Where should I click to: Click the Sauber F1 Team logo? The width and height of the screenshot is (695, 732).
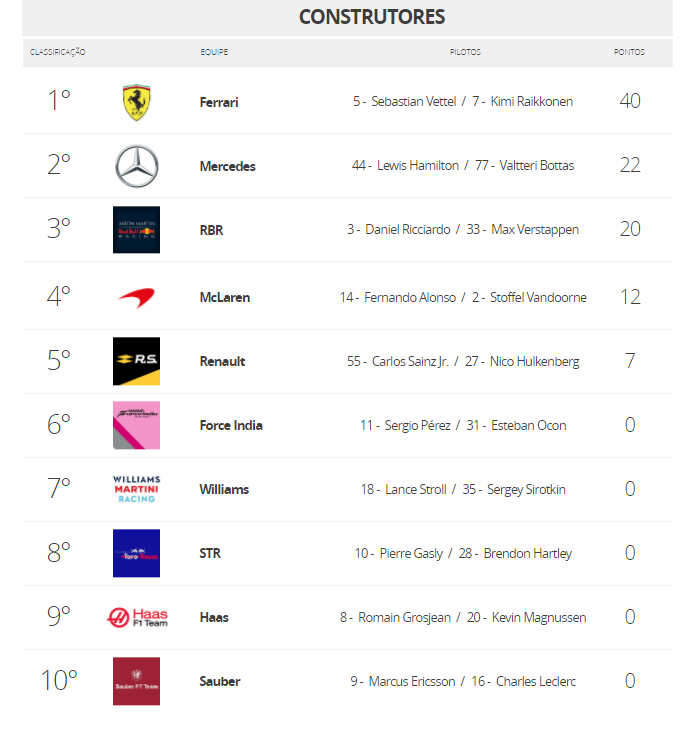(x=136, y=681)
